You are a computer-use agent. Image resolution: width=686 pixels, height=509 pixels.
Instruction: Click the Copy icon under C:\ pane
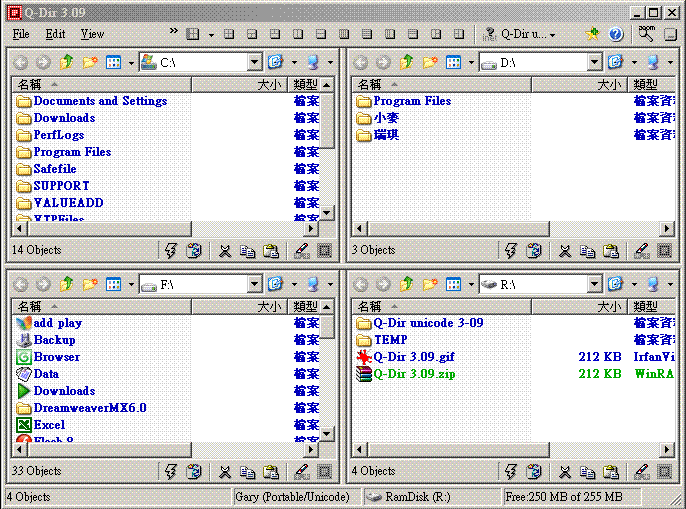tap(248, 251)
